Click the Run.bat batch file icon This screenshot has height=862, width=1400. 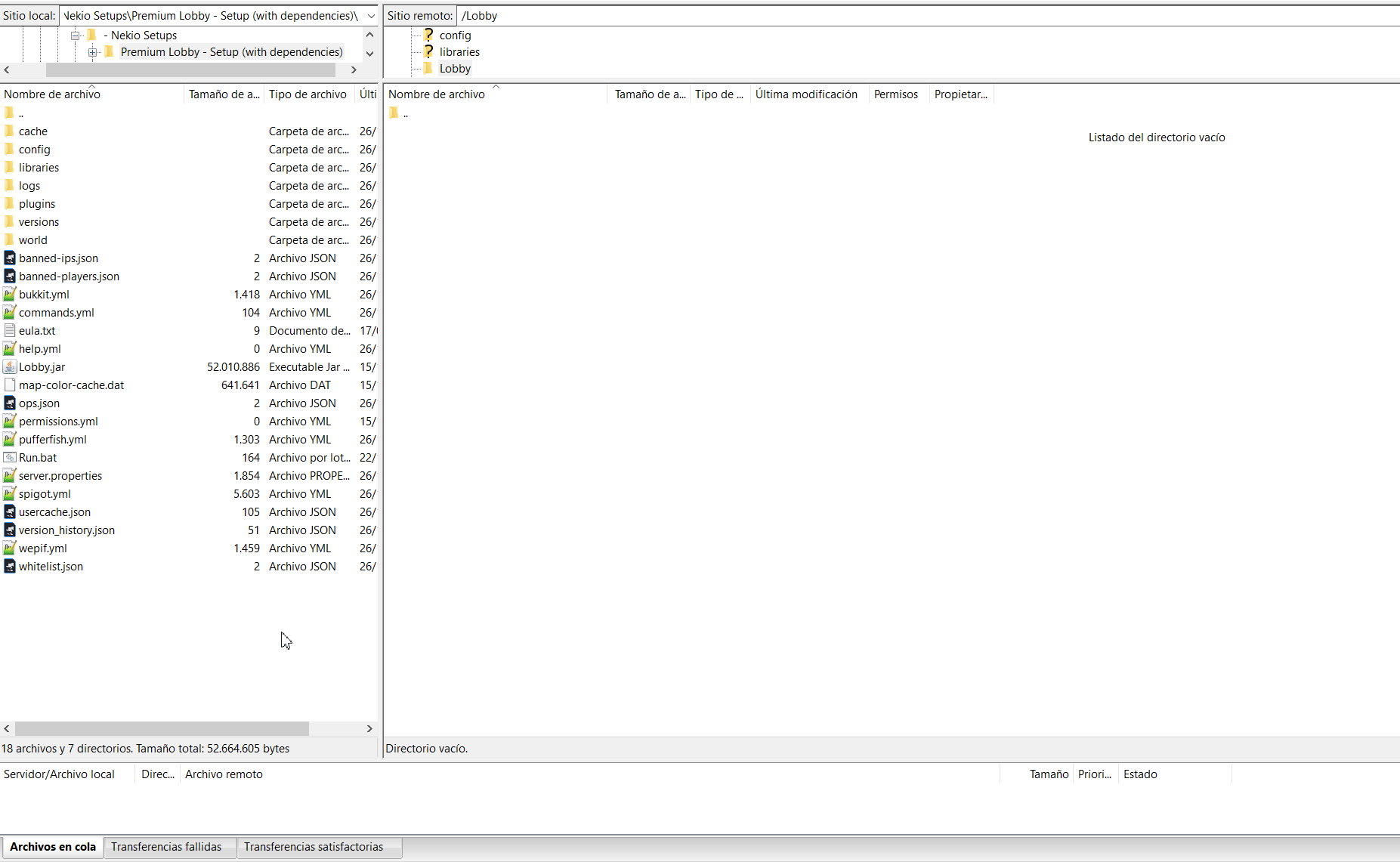pos(10,458)
